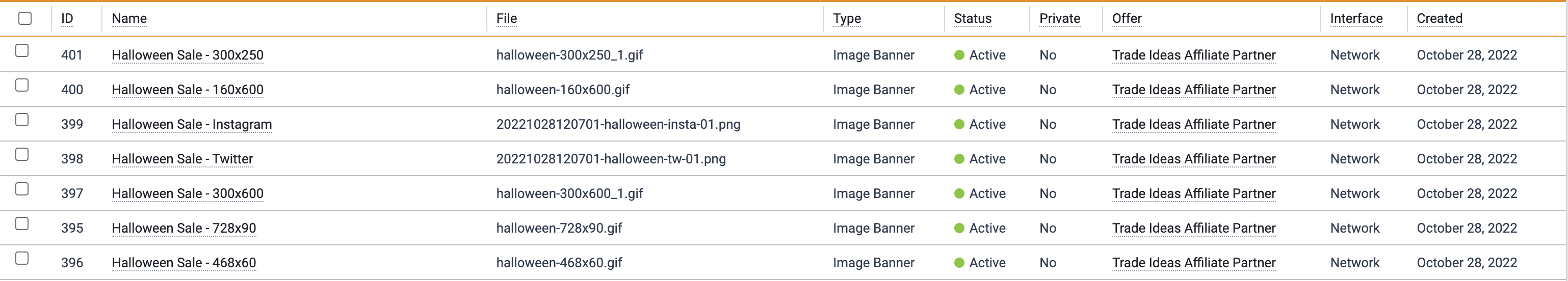Check the select-all checkbox in header

click(x=25, y=19)
